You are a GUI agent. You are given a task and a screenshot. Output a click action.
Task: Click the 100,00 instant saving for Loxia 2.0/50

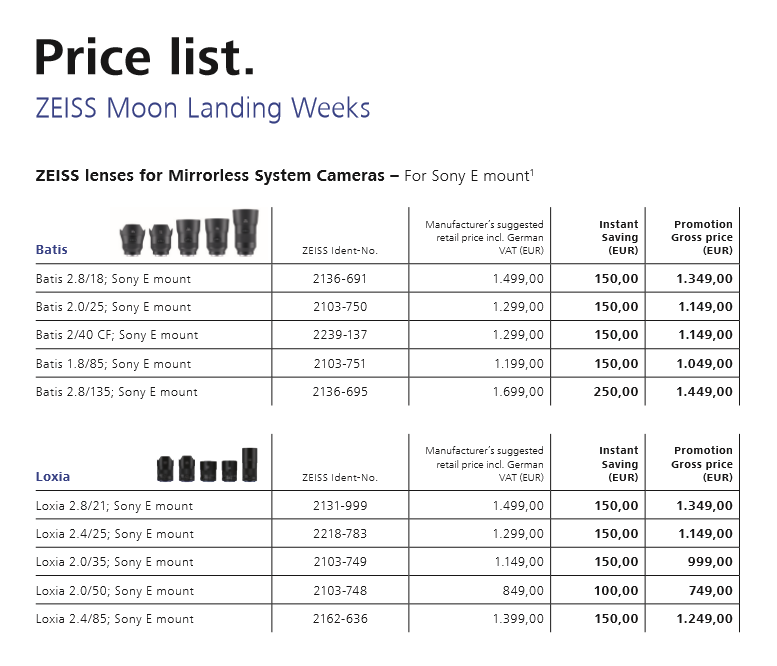tap(616, 591)
